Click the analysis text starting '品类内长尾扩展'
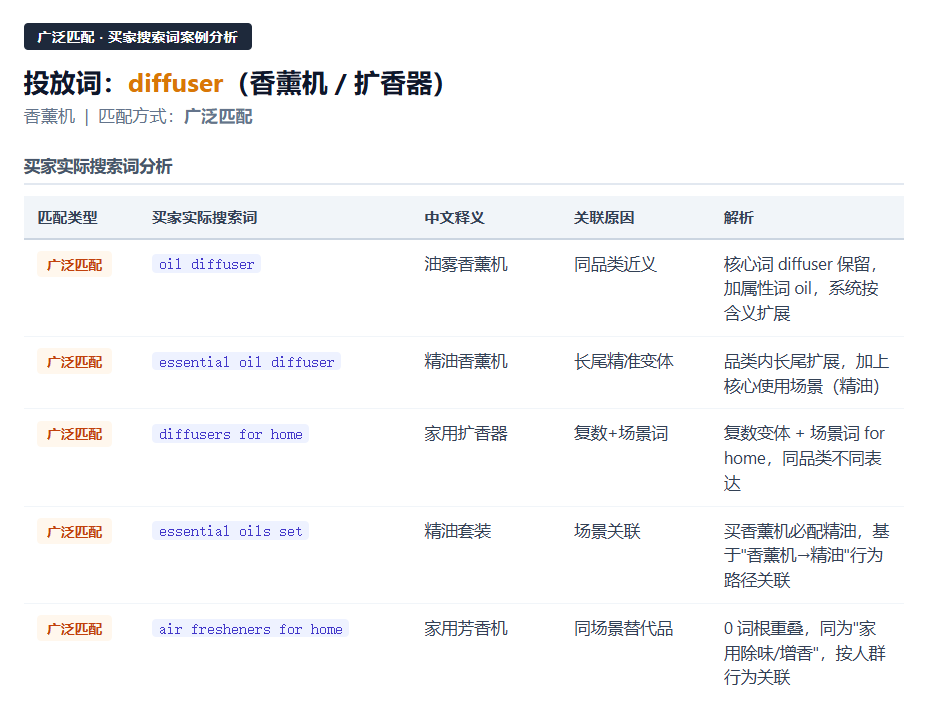 pos(806,374)
